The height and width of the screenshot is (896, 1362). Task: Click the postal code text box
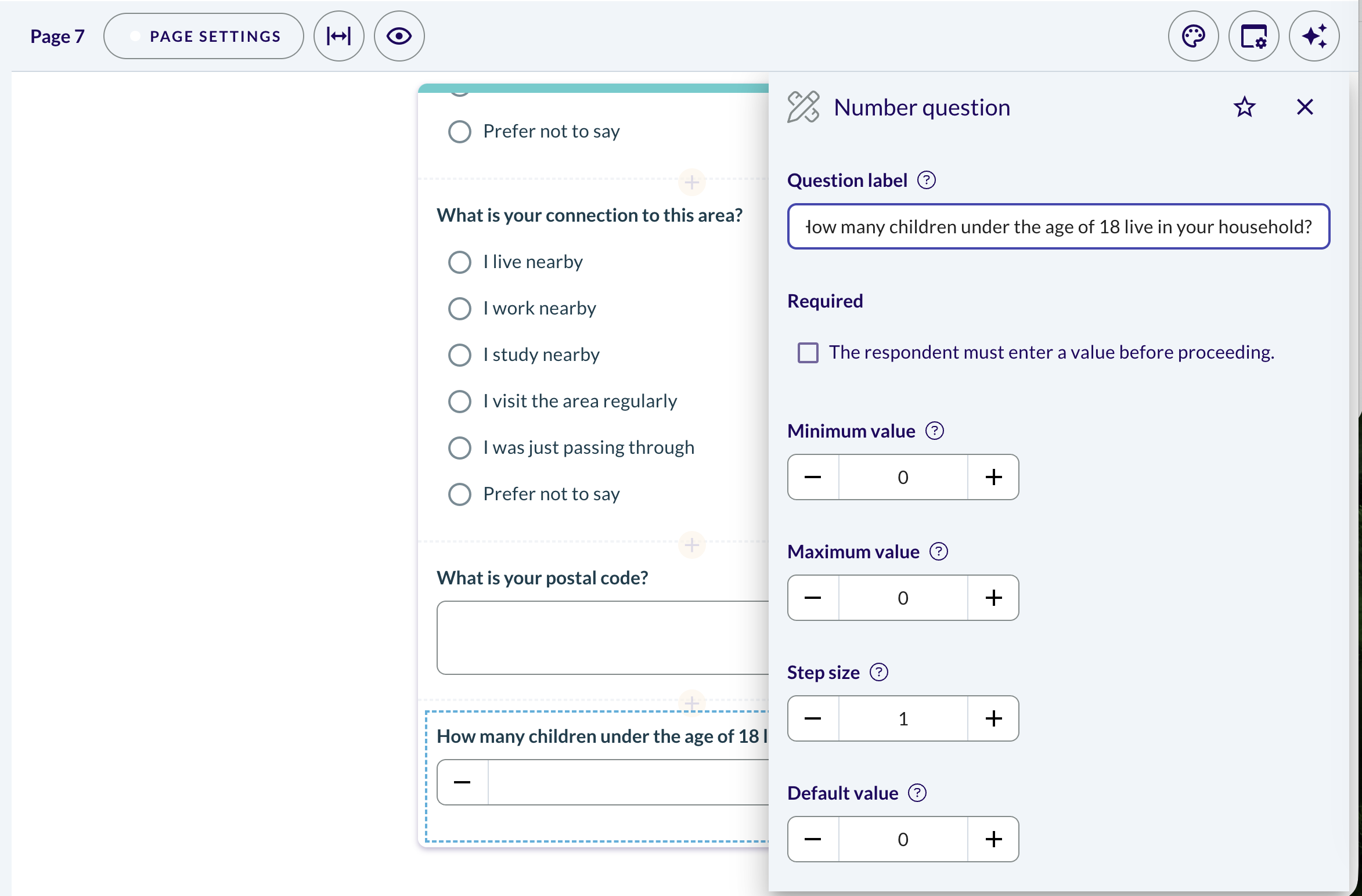pos(603,637)
